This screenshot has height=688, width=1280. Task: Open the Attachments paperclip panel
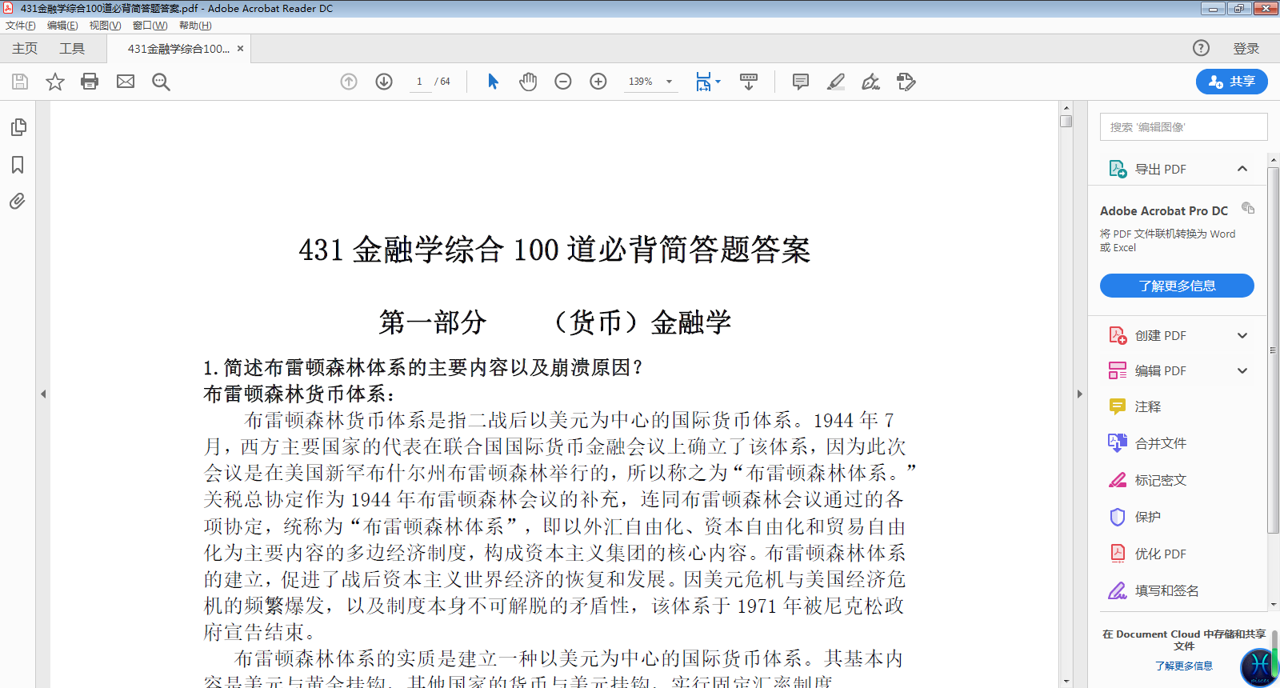(x=18, y=202)
